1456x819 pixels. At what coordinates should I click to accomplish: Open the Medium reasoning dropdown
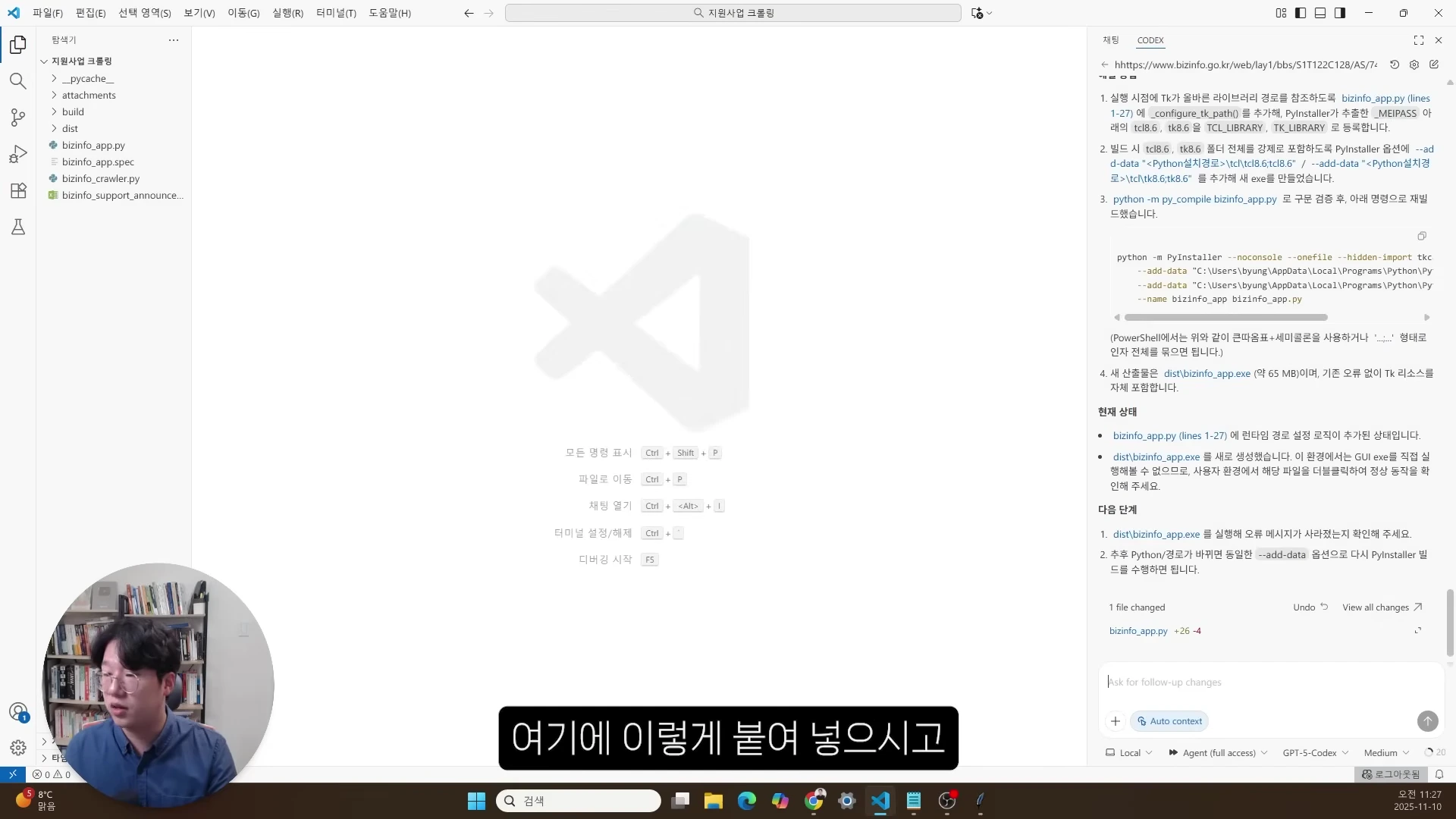pyautogui.click(x=1386, y=753)
